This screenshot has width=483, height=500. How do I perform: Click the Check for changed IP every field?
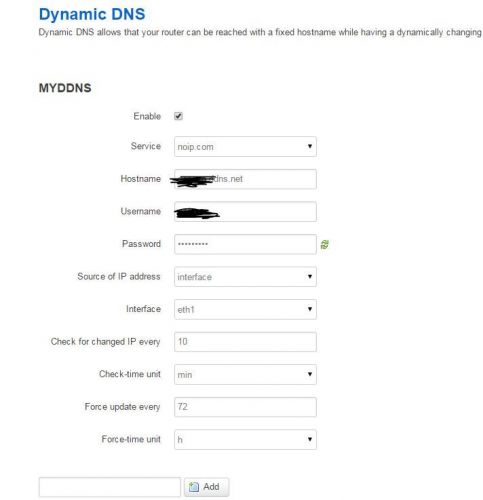point(245,342)
